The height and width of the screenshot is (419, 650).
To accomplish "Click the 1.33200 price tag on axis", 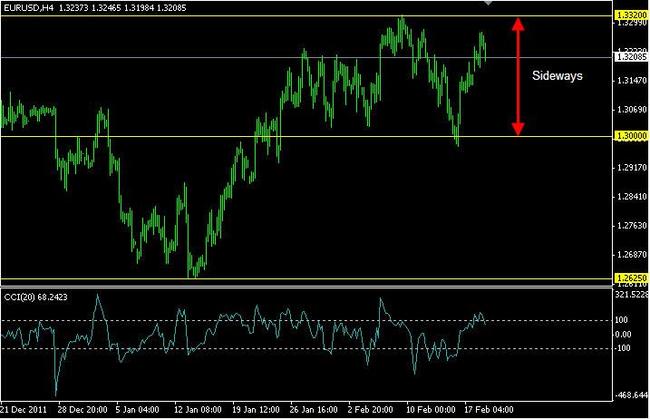I will [629, 17].
